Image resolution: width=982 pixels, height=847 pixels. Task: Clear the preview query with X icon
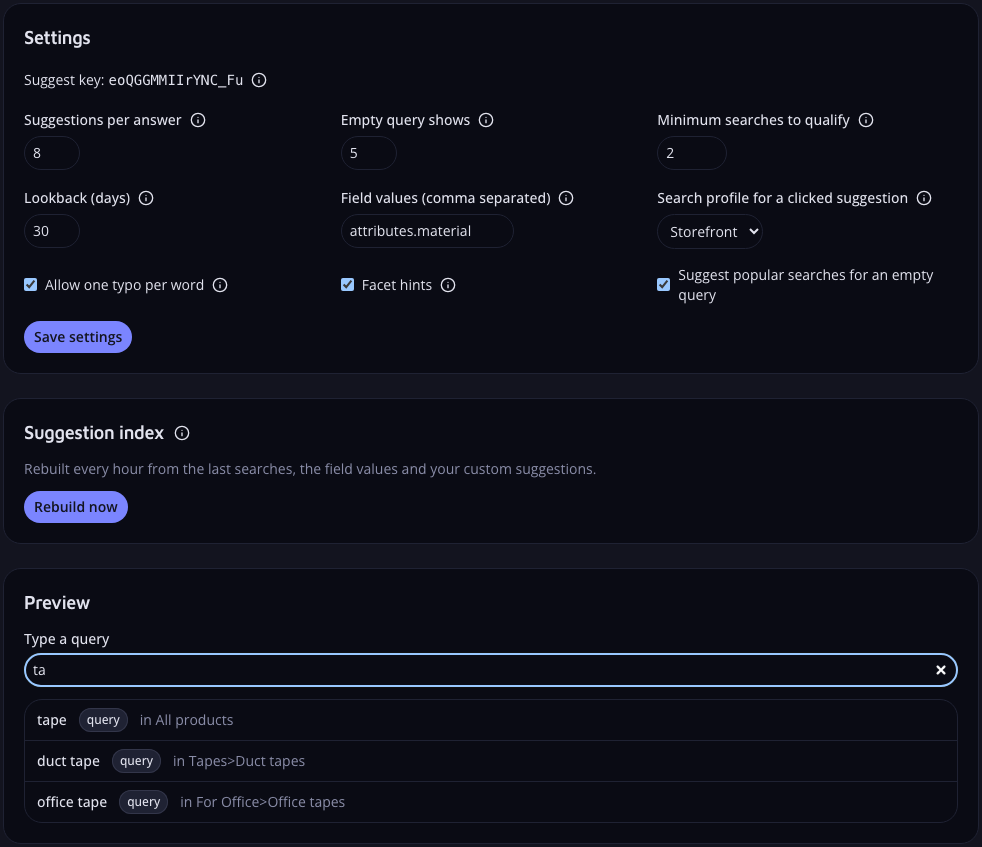tap(941, 670)
